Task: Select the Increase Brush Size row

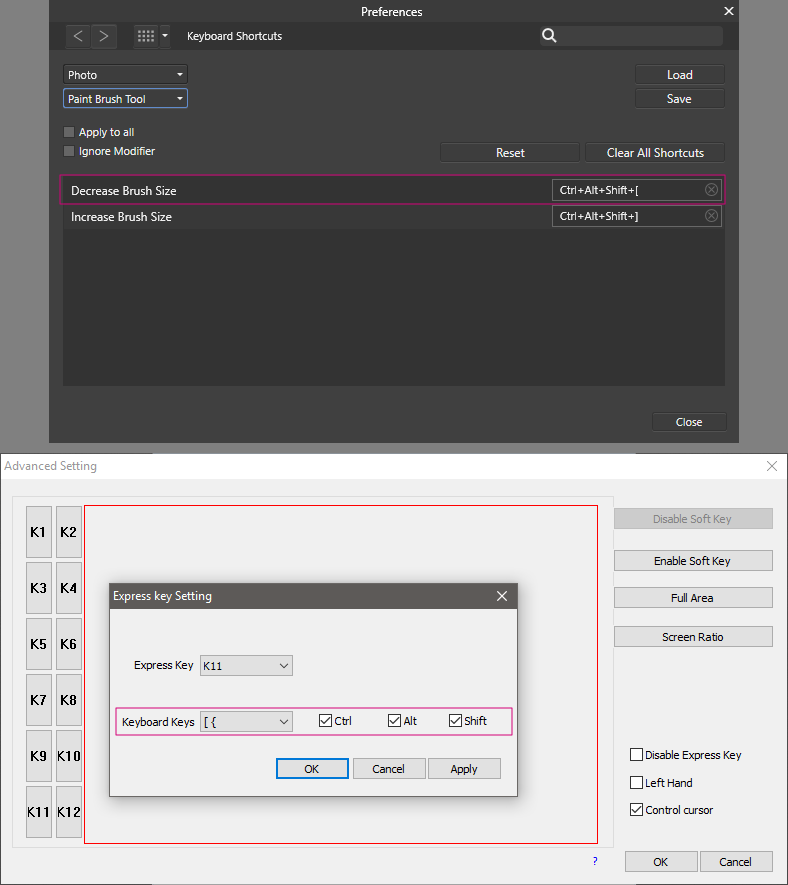Action: coord(392,216)
